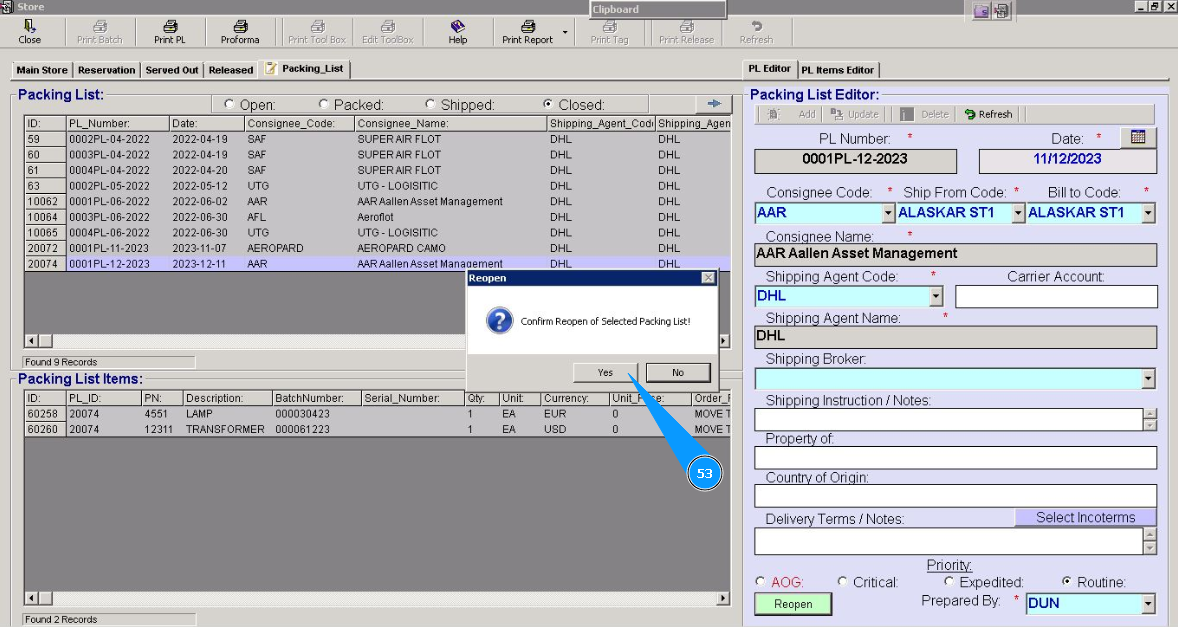Image resolution: width=1178 pixels, height=633 pixels.
Task: Click Refresh in Packing List Editor
Action: [988, 114]
